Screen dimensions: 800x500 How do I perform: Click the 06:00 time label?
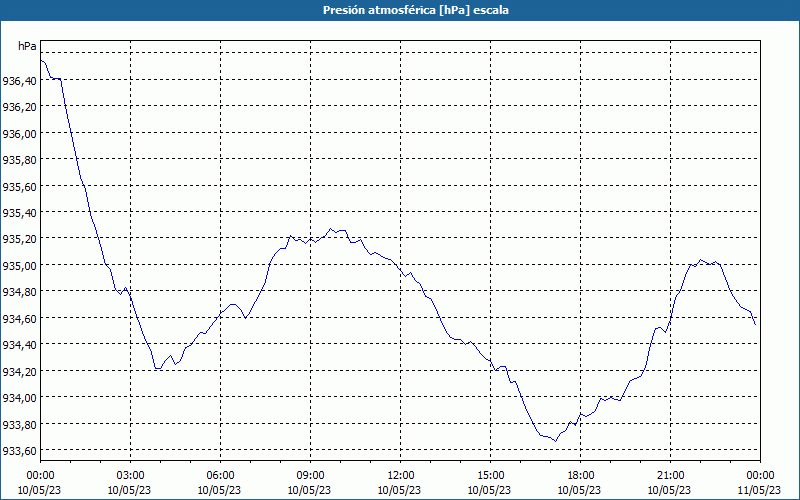pos(220,476)
